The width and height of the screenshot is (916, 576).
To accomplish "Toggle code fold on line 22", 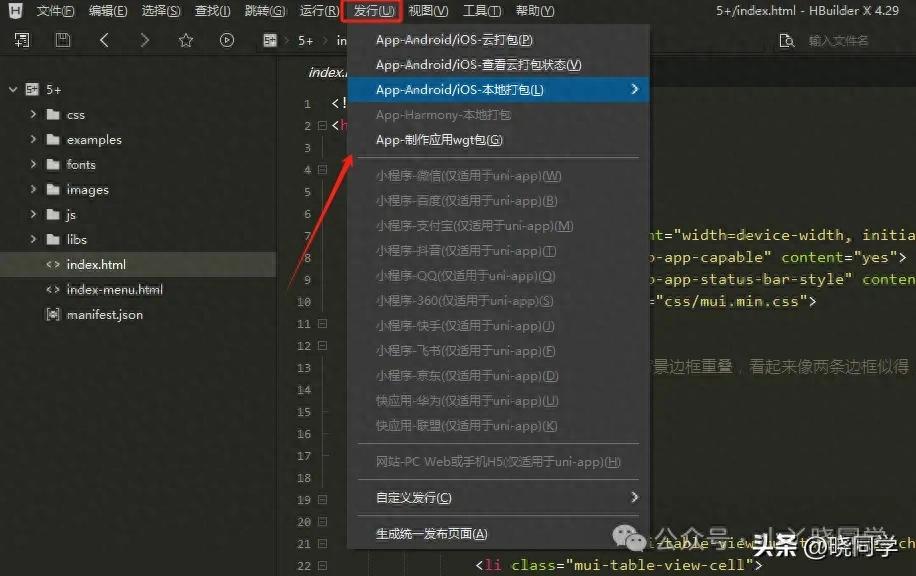I will point(322,566).
